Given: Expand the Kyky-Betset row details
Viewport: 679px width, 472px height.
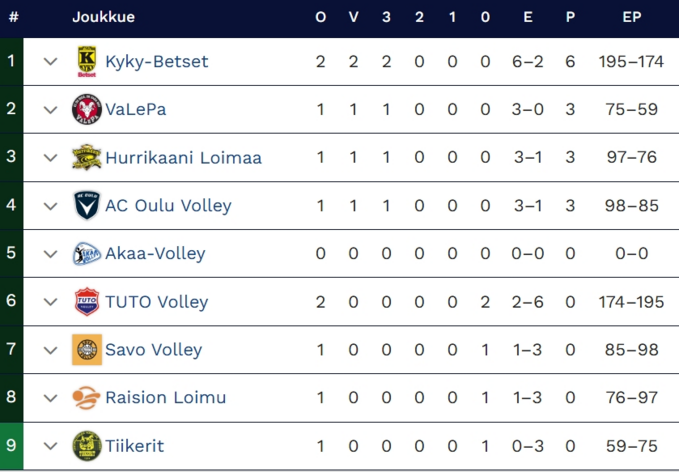Looking at the screenshot, I should [51, 62].
